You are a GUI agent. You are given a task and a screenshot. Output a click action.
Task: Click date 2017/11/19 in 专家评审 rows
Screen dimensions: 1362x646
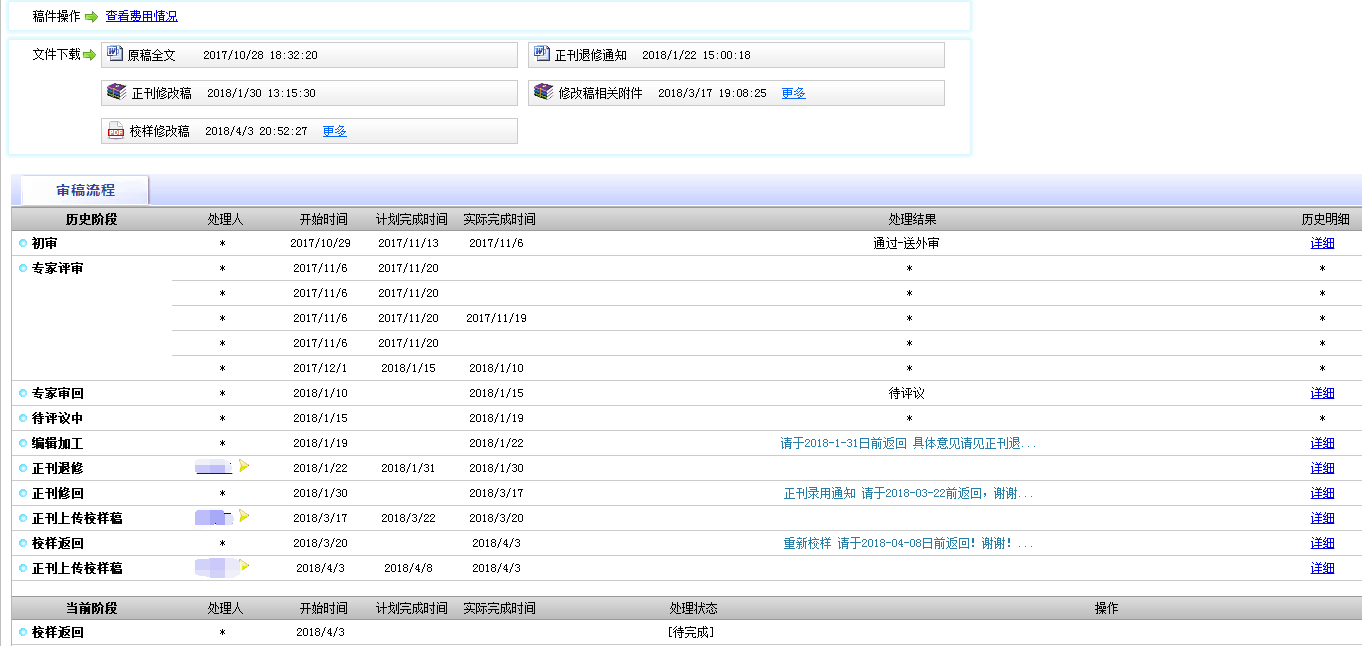click(496, 318)
